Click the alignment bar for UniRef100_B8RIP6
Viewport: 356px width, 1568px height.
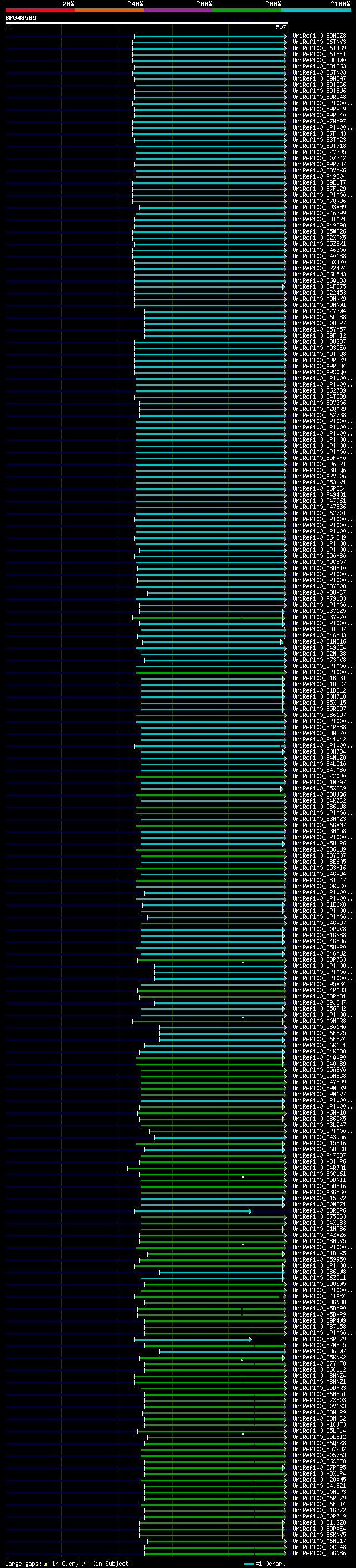(x=192, y=1211)
